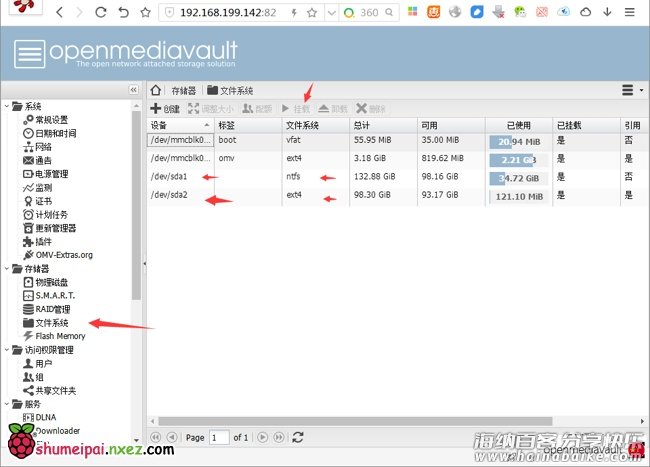This screenshot has width=650, height=467.
Task: Click the 创建 create filesystem button
Action: click(165, 109)
